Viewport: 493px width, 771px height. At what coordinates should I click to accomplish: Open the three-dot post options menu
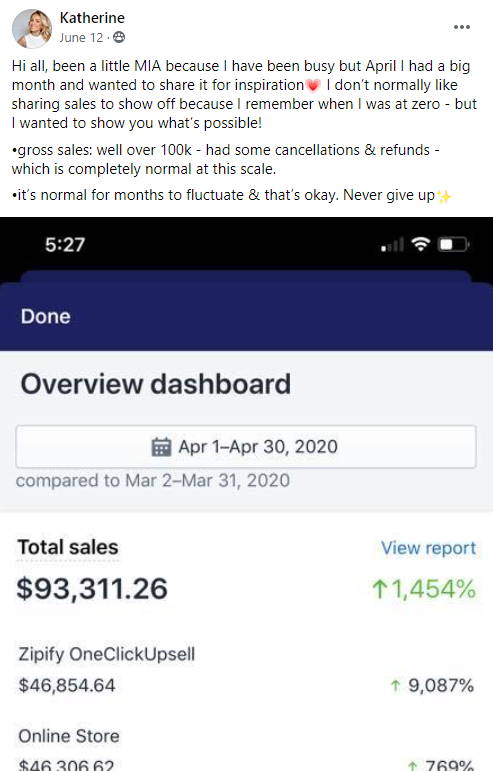point(462,27)
